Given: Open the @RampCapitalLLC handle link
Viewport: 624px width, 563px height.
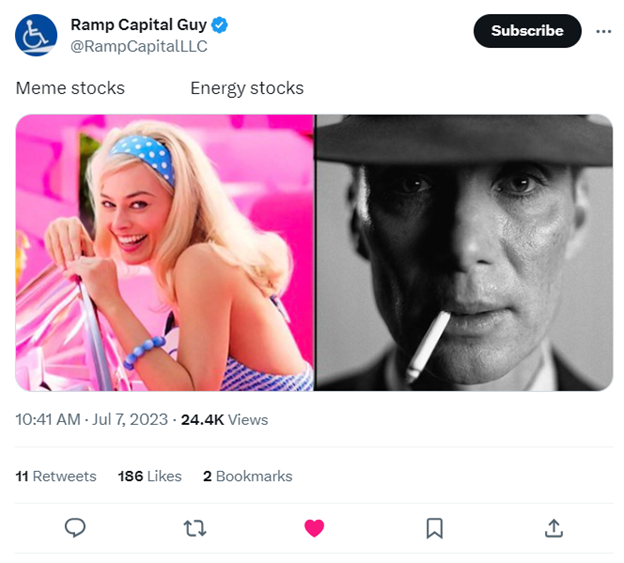Looking at the screenshot, I should (138, 46).
